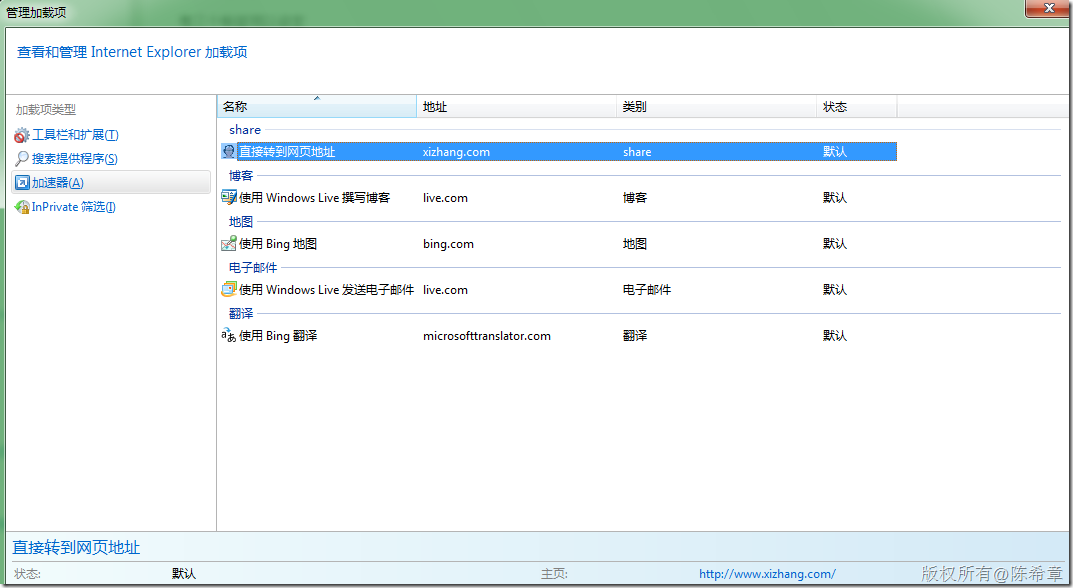Sort list by 地址 column header
Screen dimensions: 1073x588
click(x=516, y=106)
